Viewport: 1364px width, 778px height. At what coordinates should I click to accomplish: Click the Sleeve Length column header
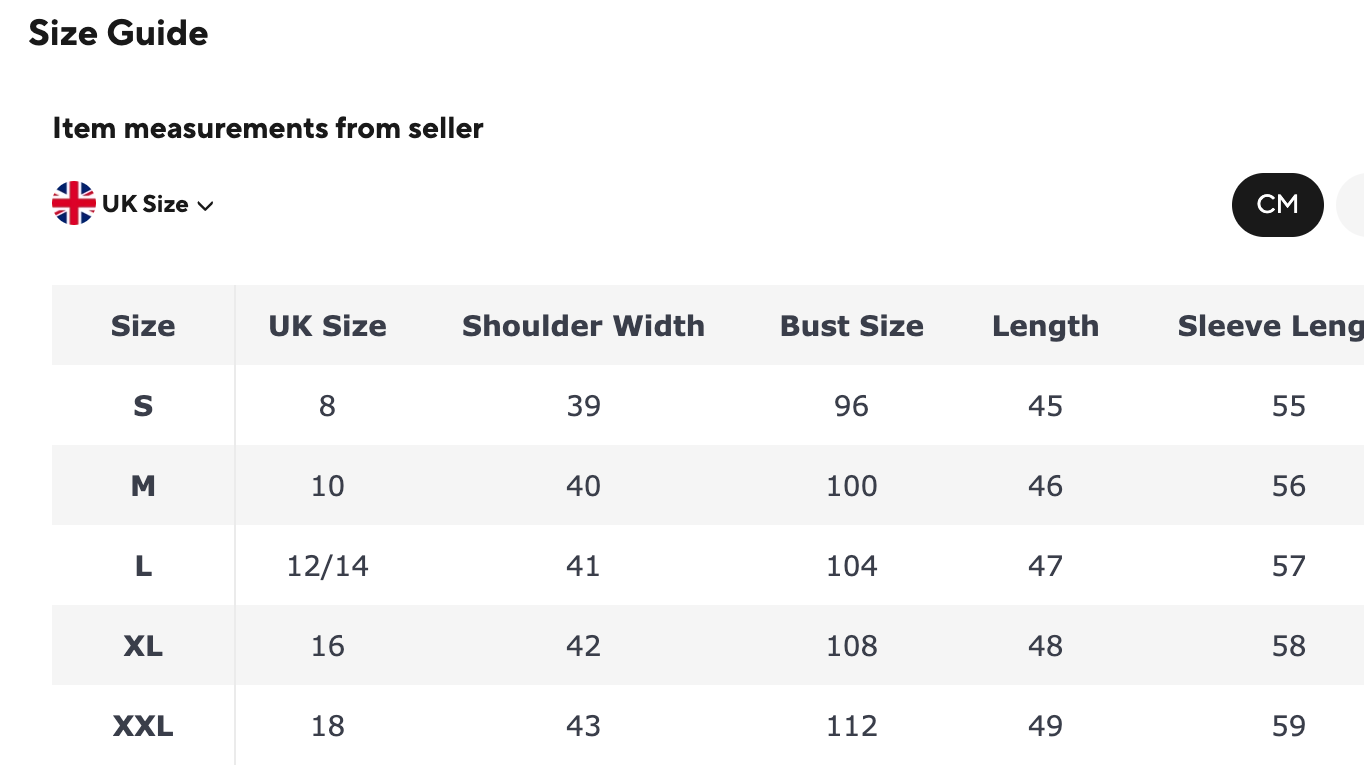point(1270,326)
